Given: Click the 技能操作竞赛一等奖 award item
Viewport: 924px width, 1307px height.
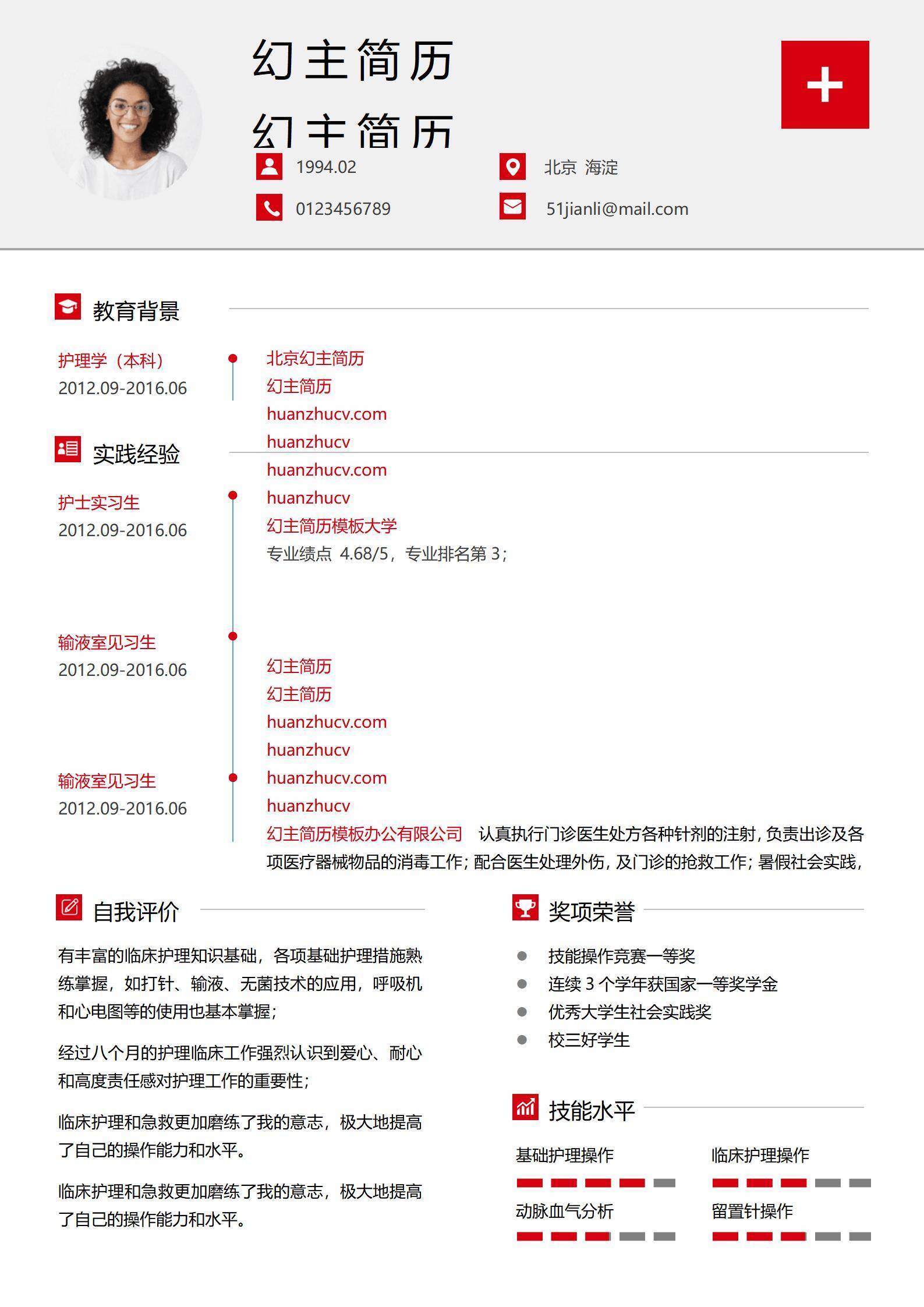Looking at the screenshot, I should (x=621, y=956).
